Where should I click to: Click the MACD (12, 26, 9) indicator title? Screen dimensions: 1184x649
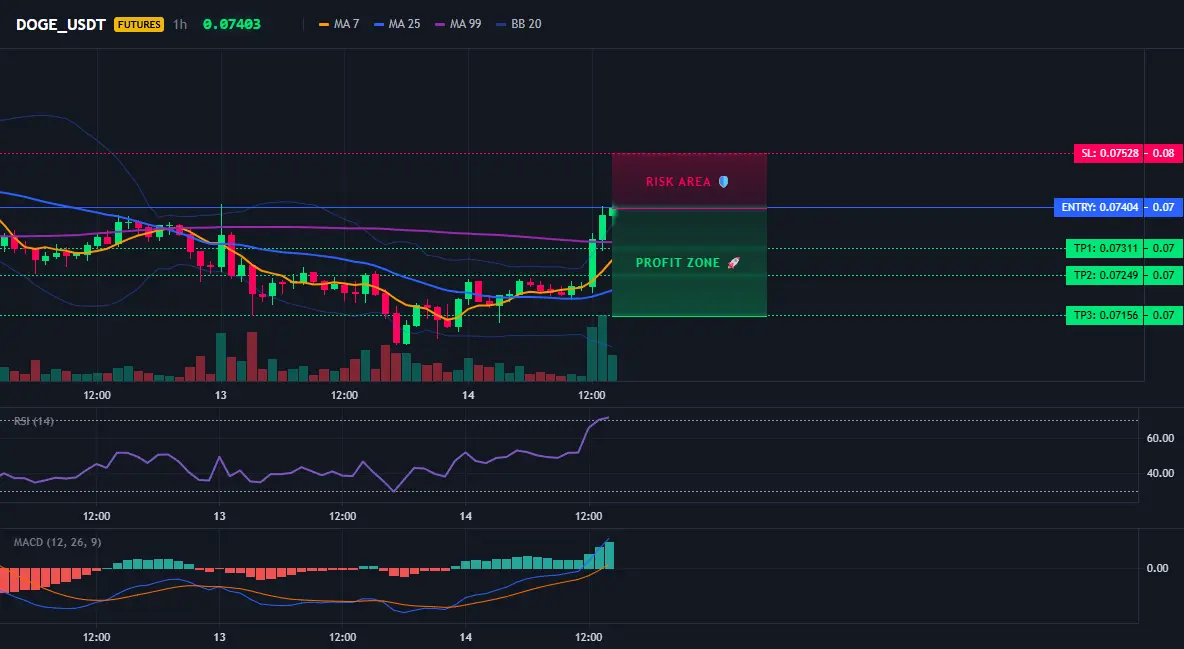pyautogui.click(x=57, y=542)
